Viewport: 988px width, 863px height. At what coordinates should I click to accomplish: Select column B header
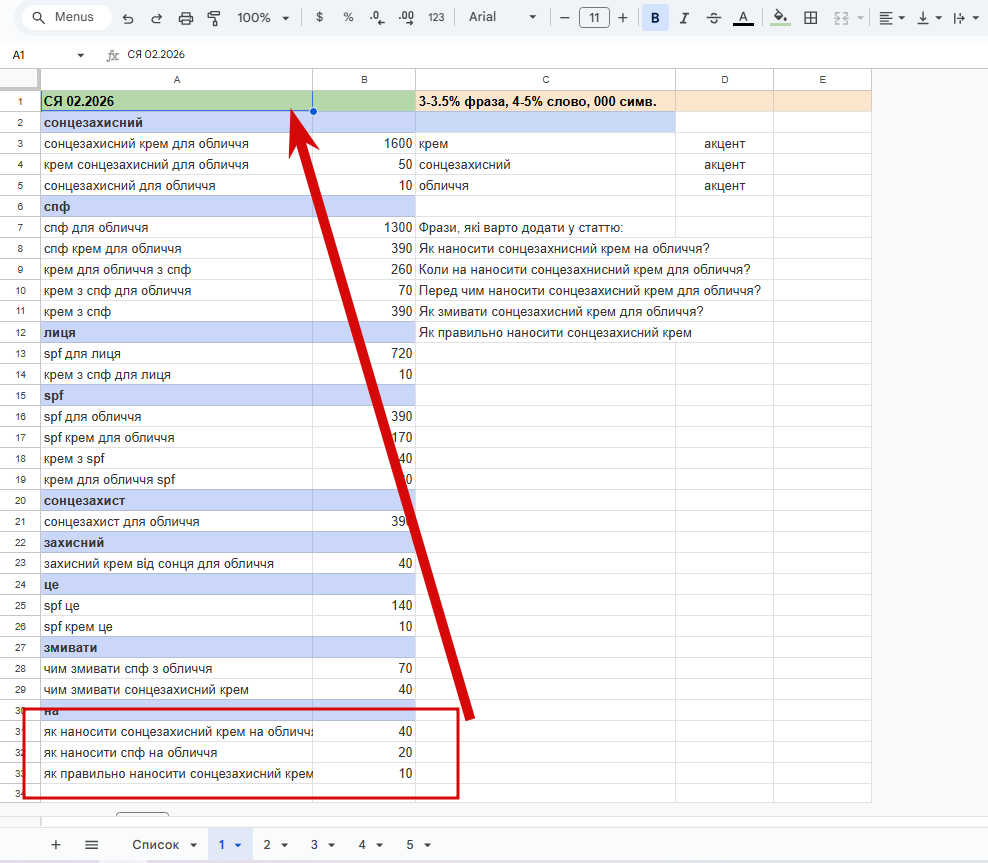tap(364, 79)
